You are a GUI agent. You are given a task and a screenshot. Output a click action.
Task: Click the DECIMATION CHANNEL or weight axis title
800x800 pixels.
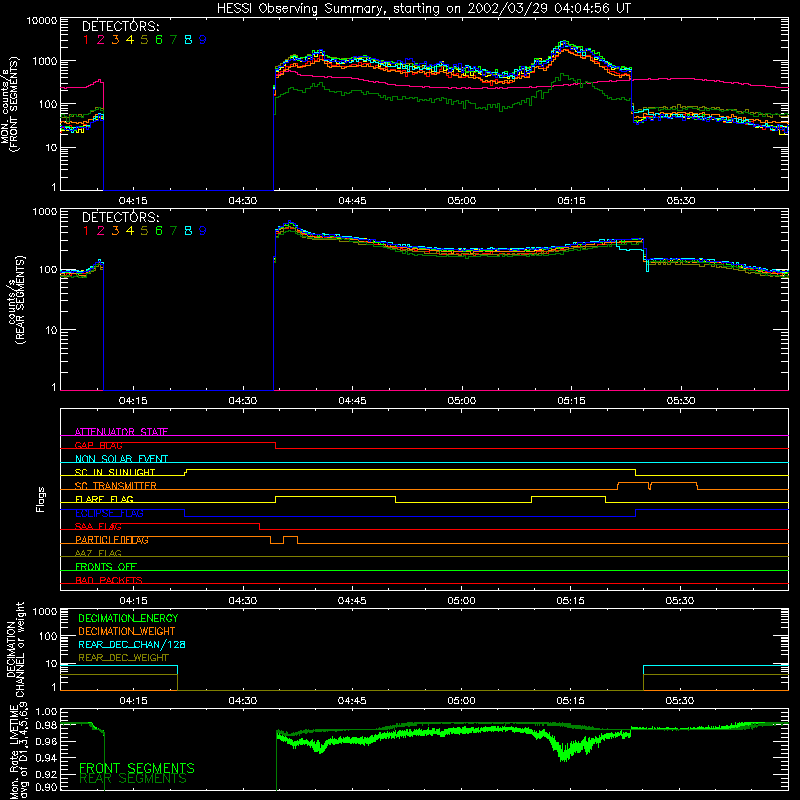pyautogui.click(x=15, y=649)
